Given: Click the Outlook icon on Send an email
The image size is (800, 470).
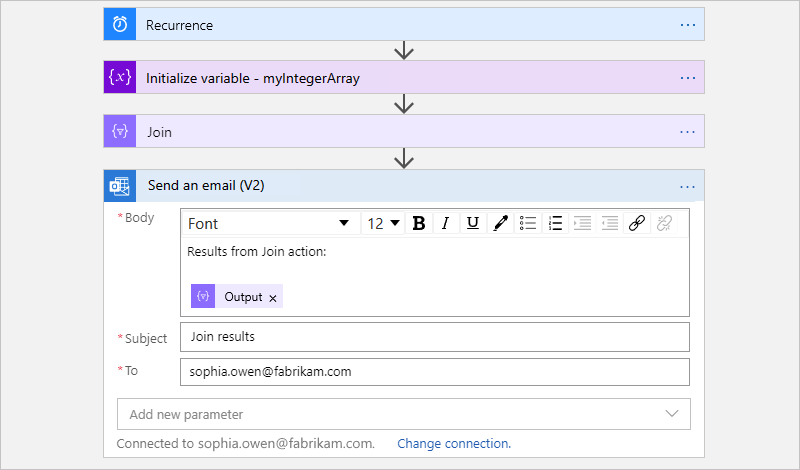Looking at the screenshot, I should click(120, 186).
